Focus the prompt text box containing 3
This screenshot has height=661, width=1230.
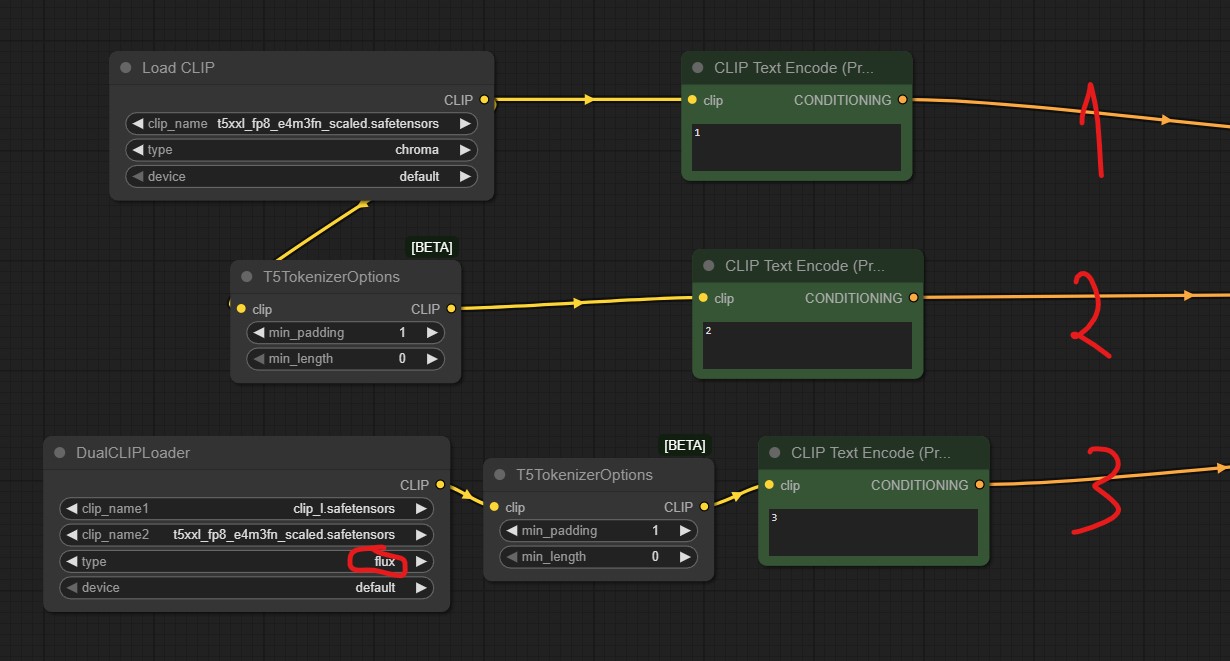pos(874,533)
